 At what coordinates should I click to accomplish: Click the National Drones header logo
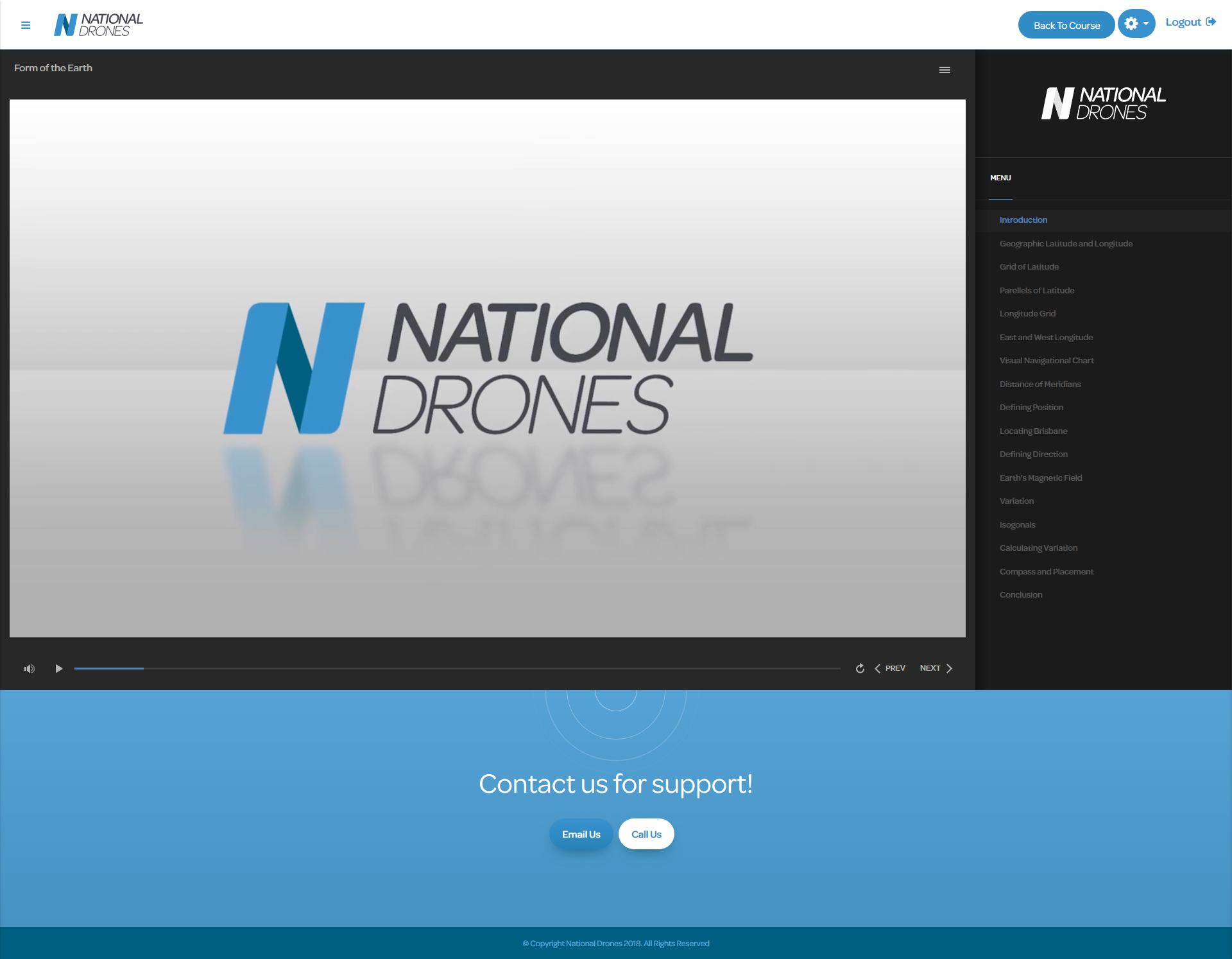click(x=98, y=25)
